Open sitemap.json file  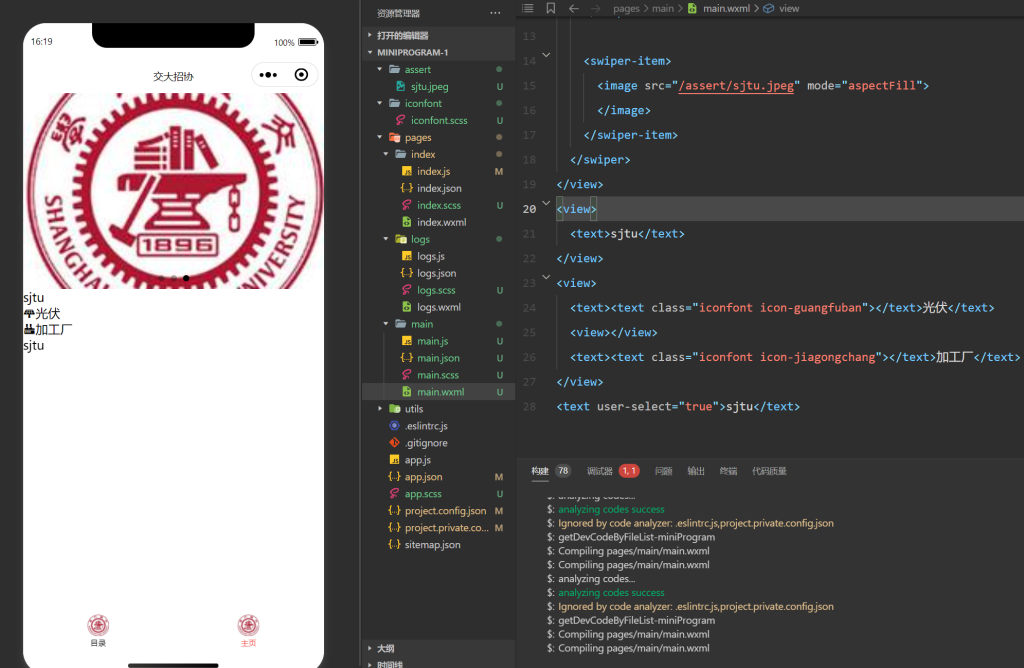pyautogui.click(x=432, y=545)
